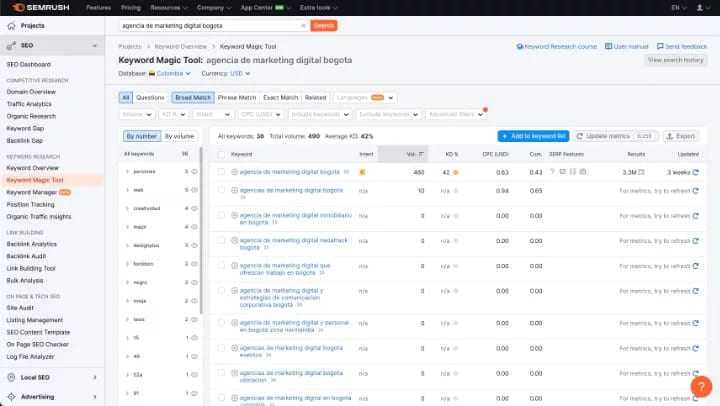
Task: Expand the 'personas' keyword group
Action: pyautogui.click(x=127, y=171)
